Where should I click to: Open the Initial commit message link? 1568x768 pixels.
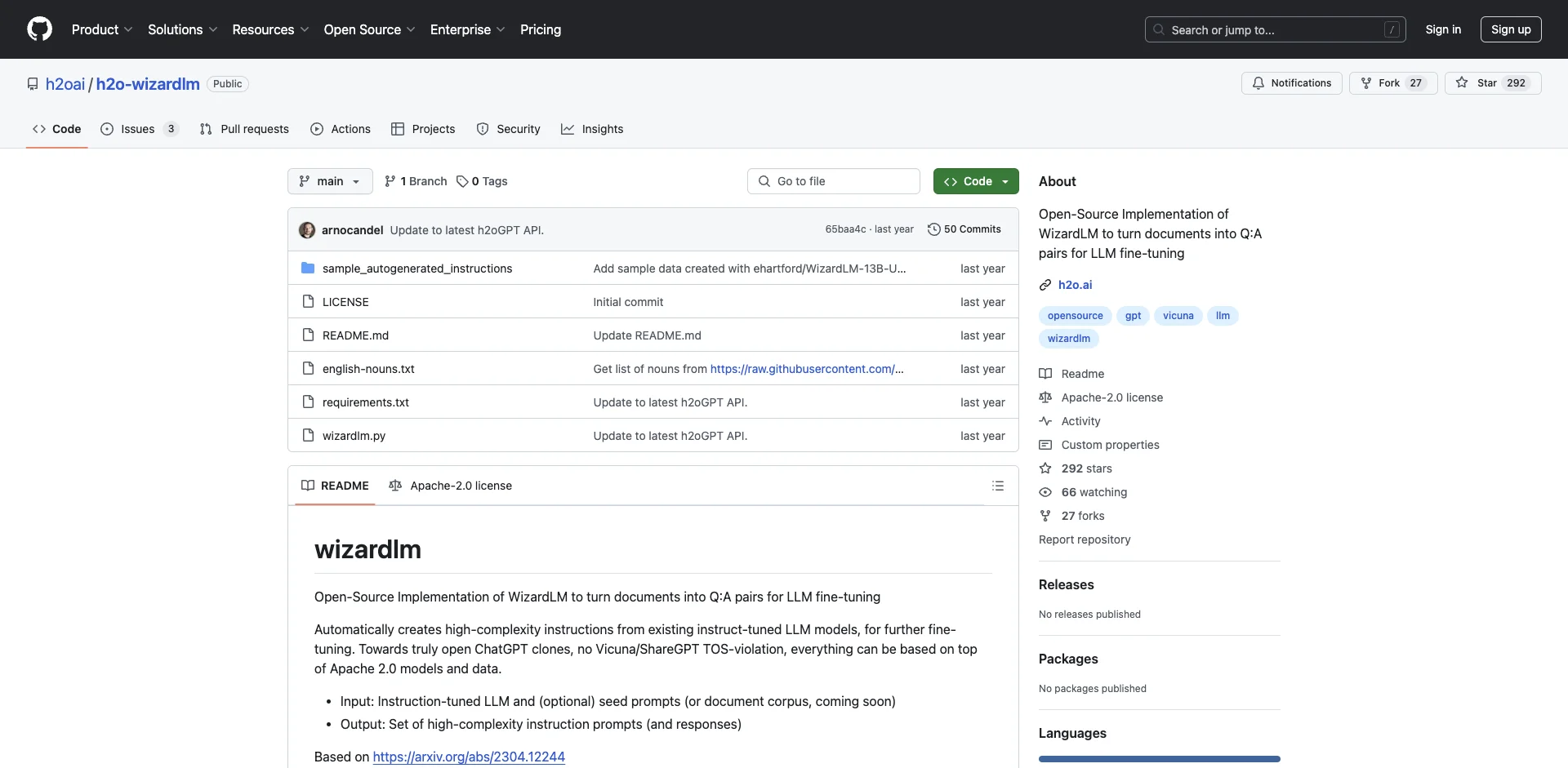pos(628,302)
